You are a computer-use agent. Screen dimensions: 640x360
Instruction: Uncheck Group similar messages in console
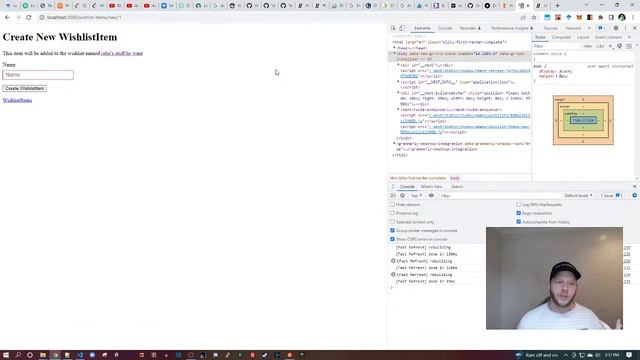tap(392, 231)
